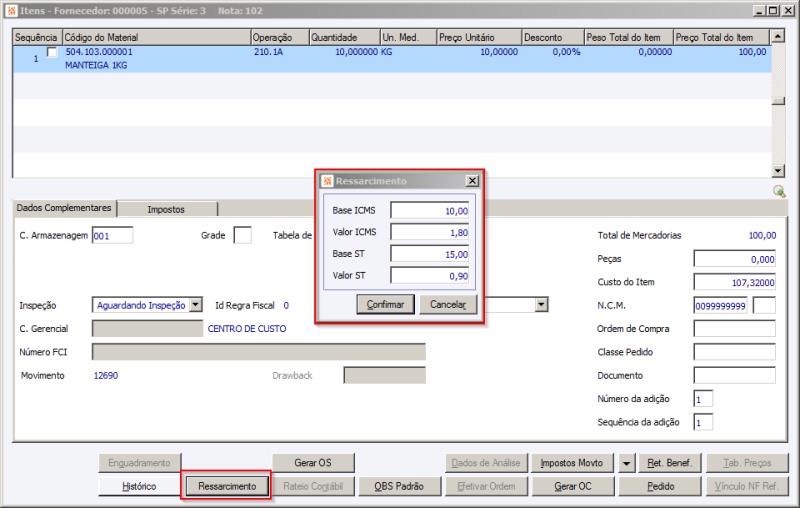Click the Gerar OC button
Screen dimensions: 800x508
click(573, 486)
